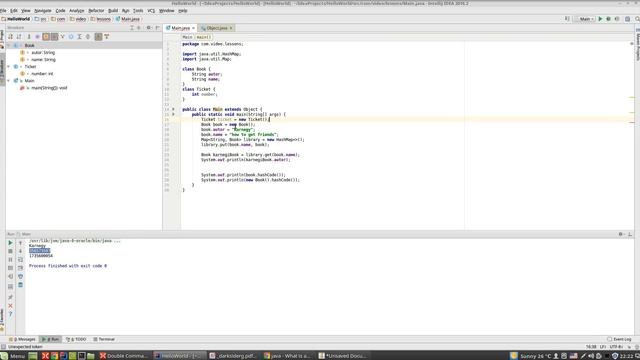
Task: Open help with the question mark icon in the Run panel
Action: click(x=11, y=314)
